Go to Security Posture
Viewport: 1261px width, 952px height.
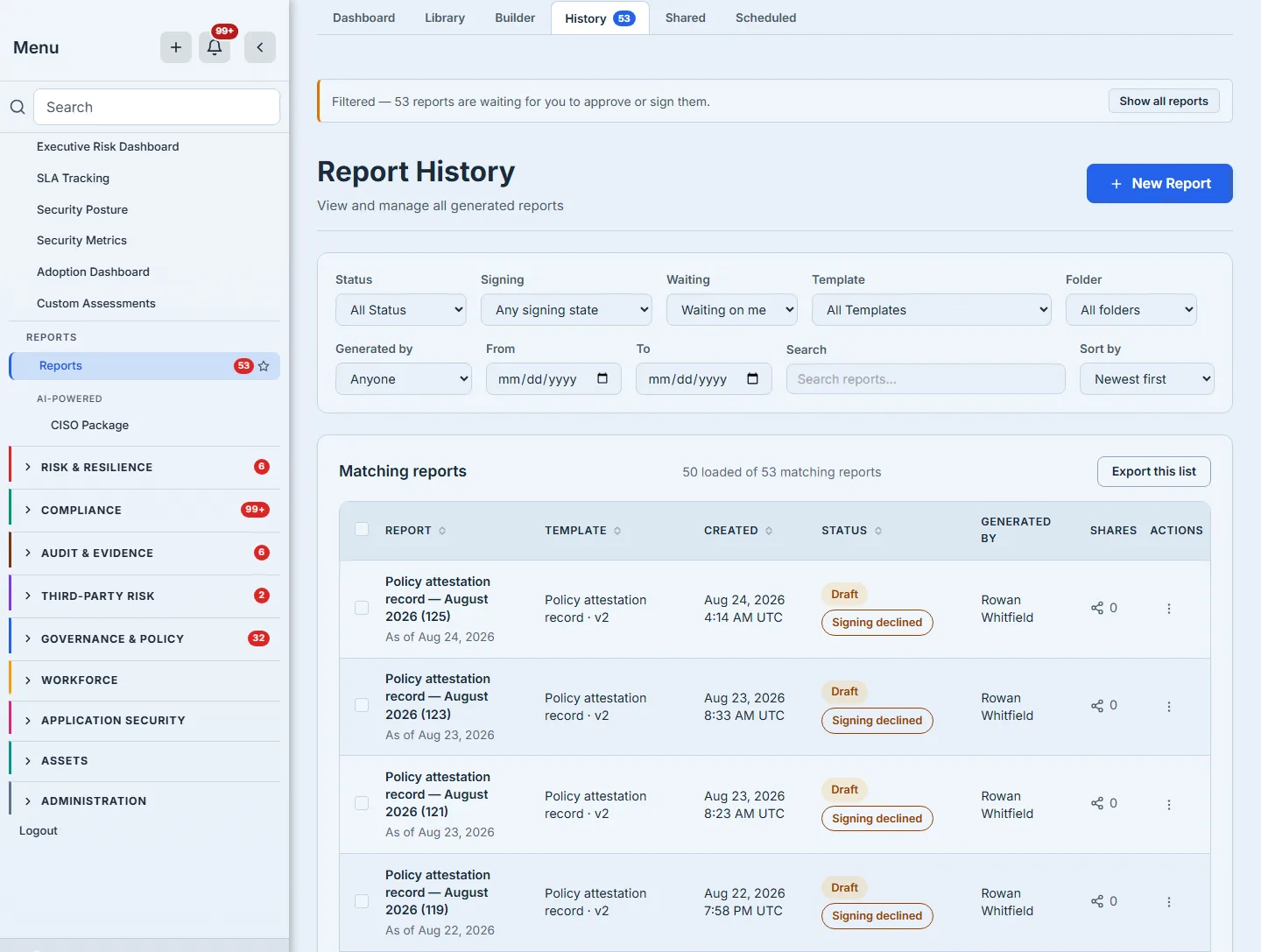click(82, 210)
